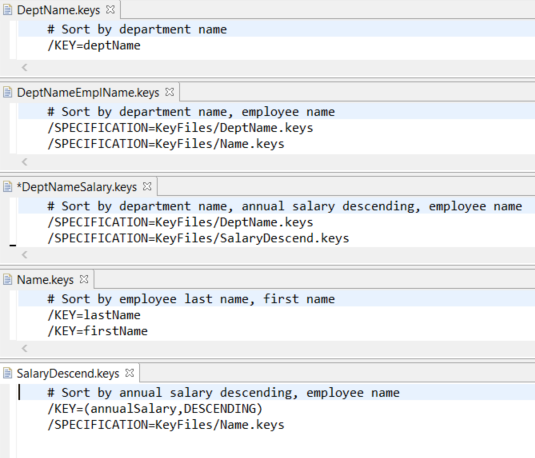Click the '/SPECIFICATION=KeyFiles/SalaryDescend.keys' line
This screenshot has width=535, height=458.
pos(198,238)
